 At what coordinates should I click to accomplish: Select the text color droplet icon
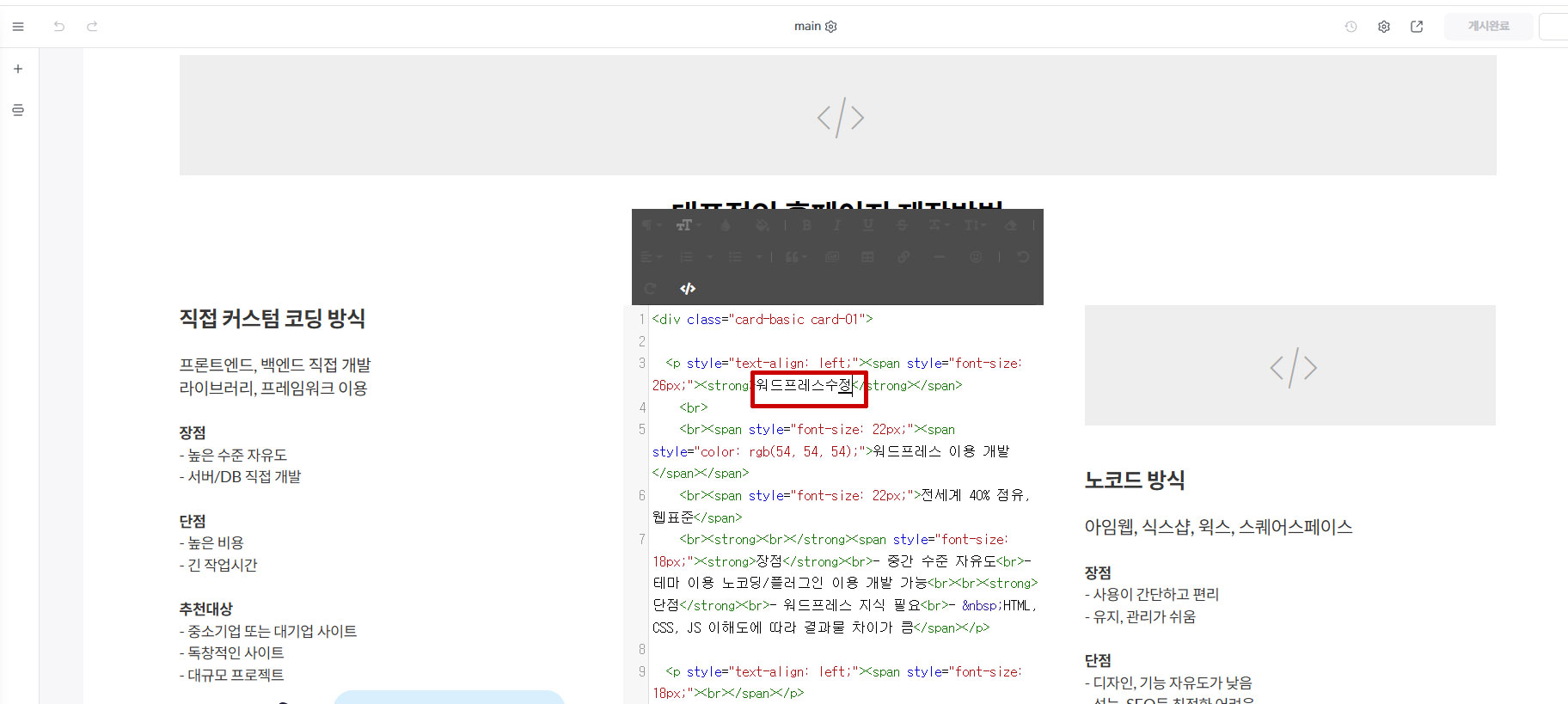pos(726,225)
